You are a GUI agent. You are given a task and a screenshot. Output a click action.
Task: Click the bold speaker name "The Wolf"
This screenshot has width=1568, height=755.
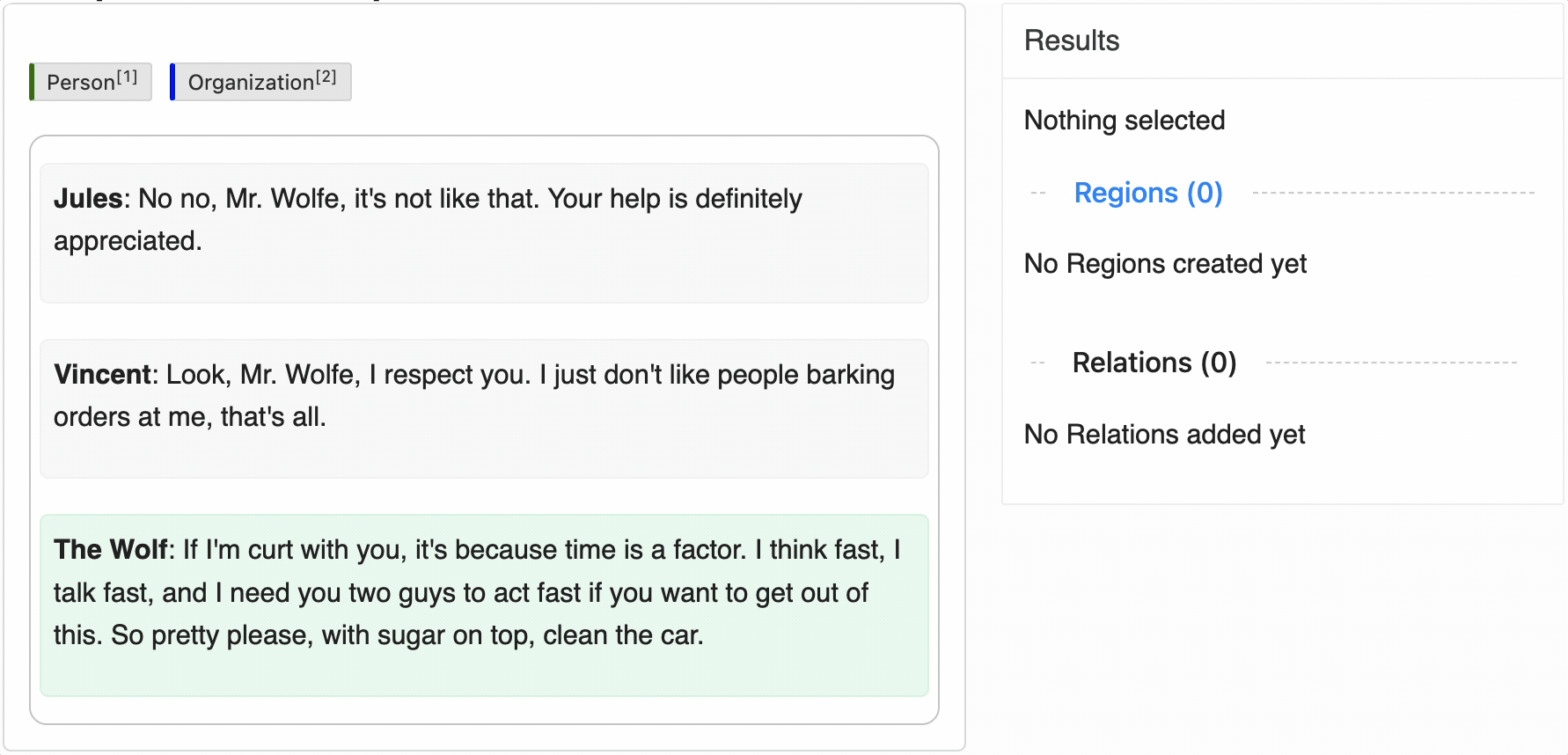[x=110, y=550]
